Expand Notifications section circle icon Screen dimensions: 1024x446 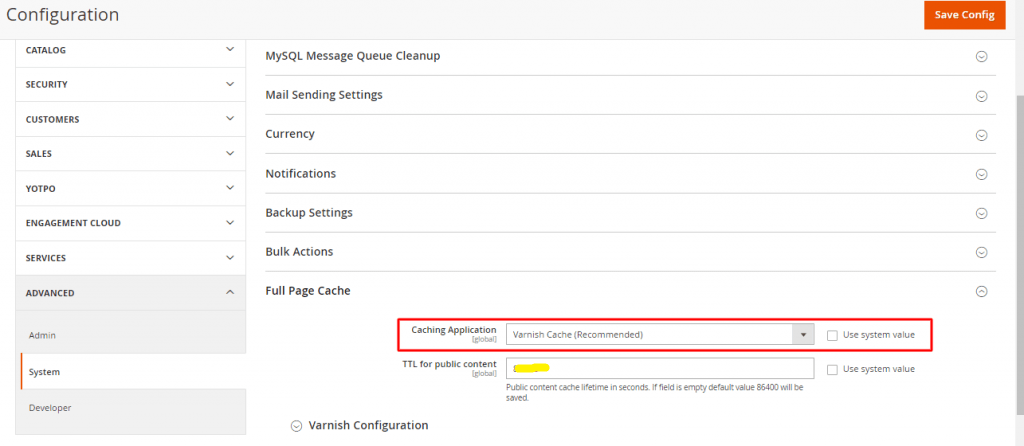tap(981, 174)
